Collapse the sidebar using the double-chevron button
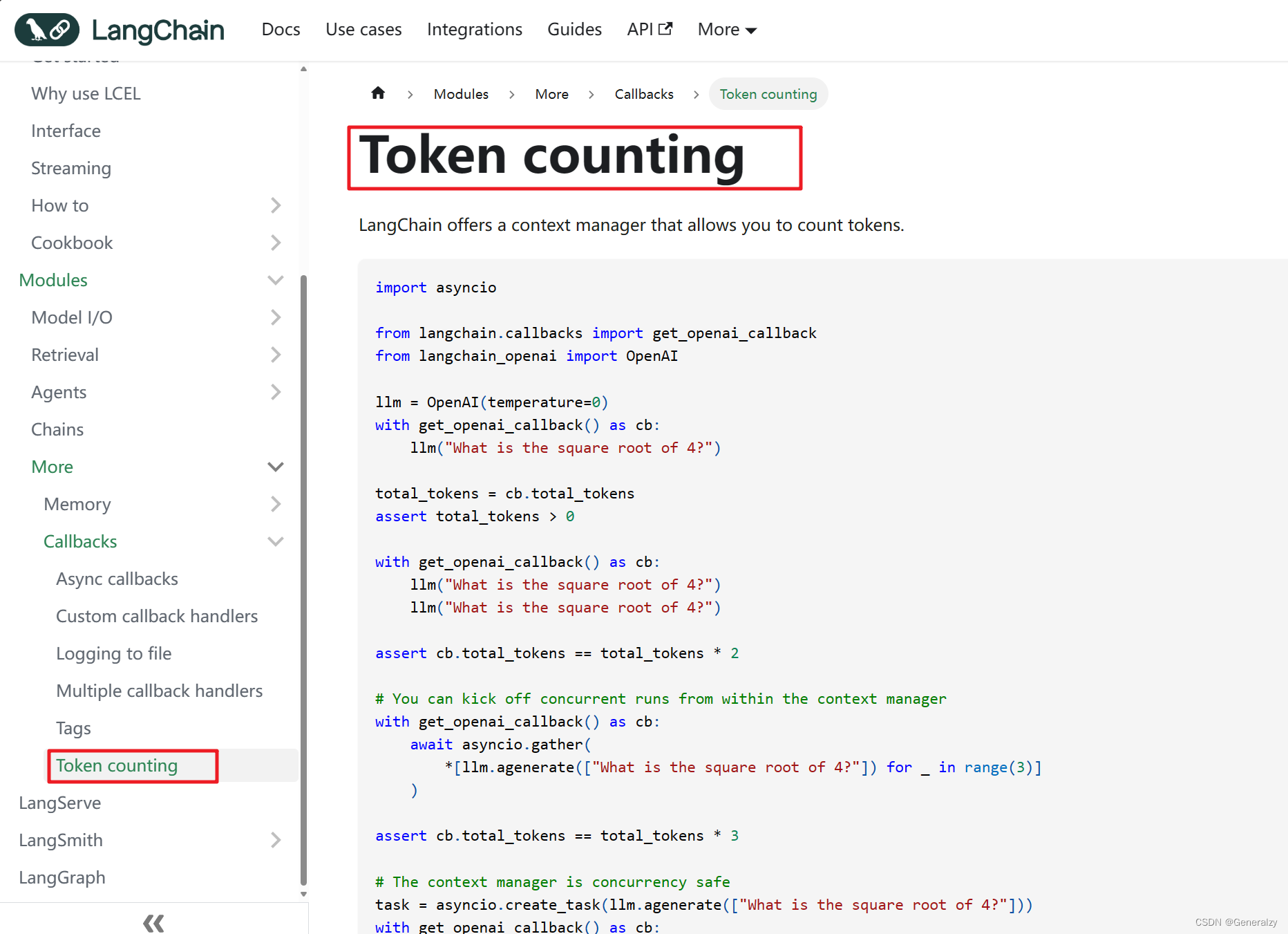Screen dimensions: 1288x934 (x=153, y=922)
